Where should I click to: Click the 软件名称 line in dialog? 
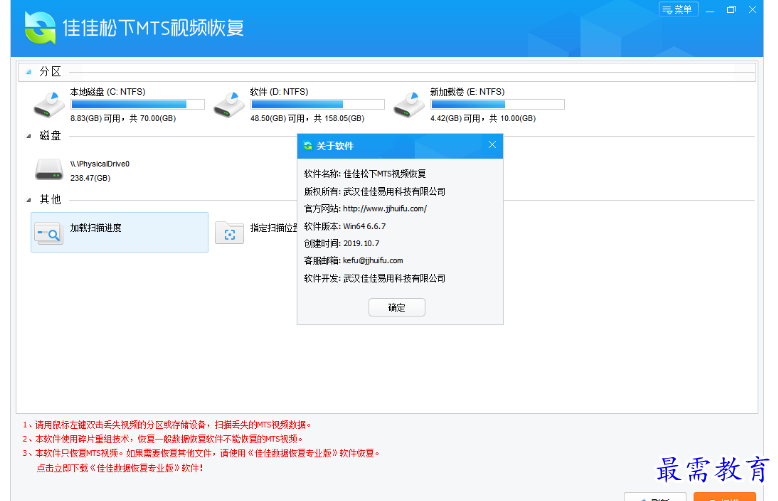(x=365, y=174)
